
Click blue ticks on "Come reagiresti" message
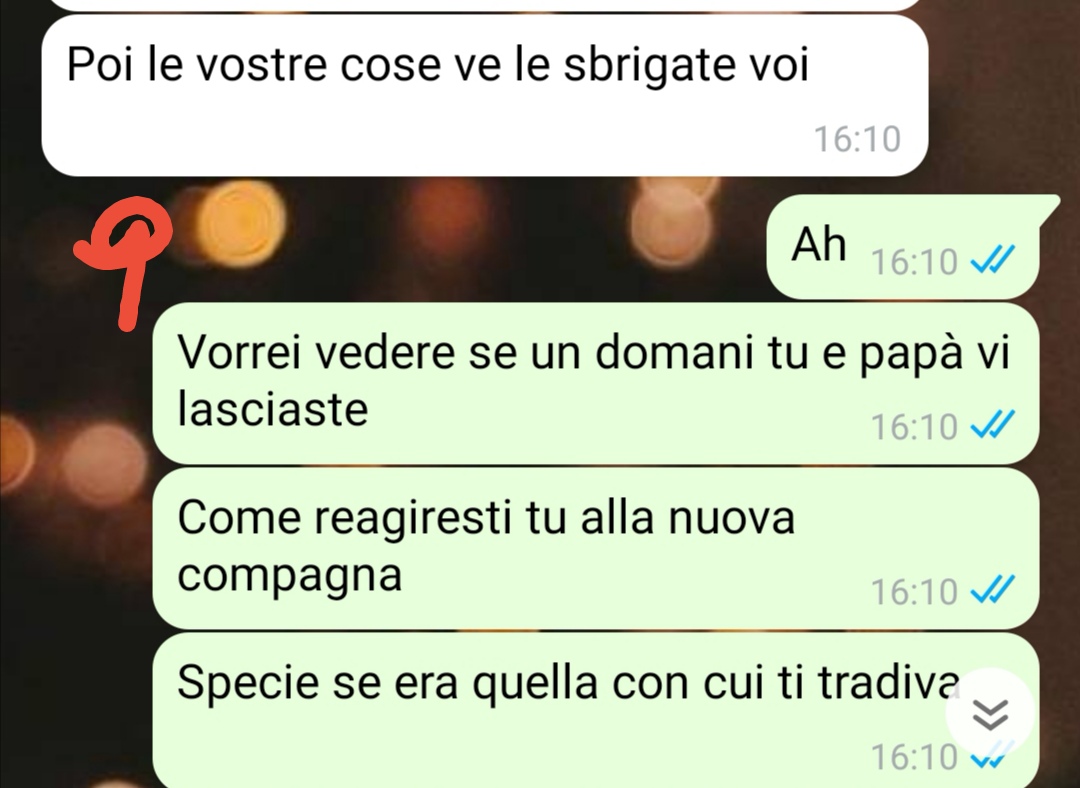pos(993,590)
